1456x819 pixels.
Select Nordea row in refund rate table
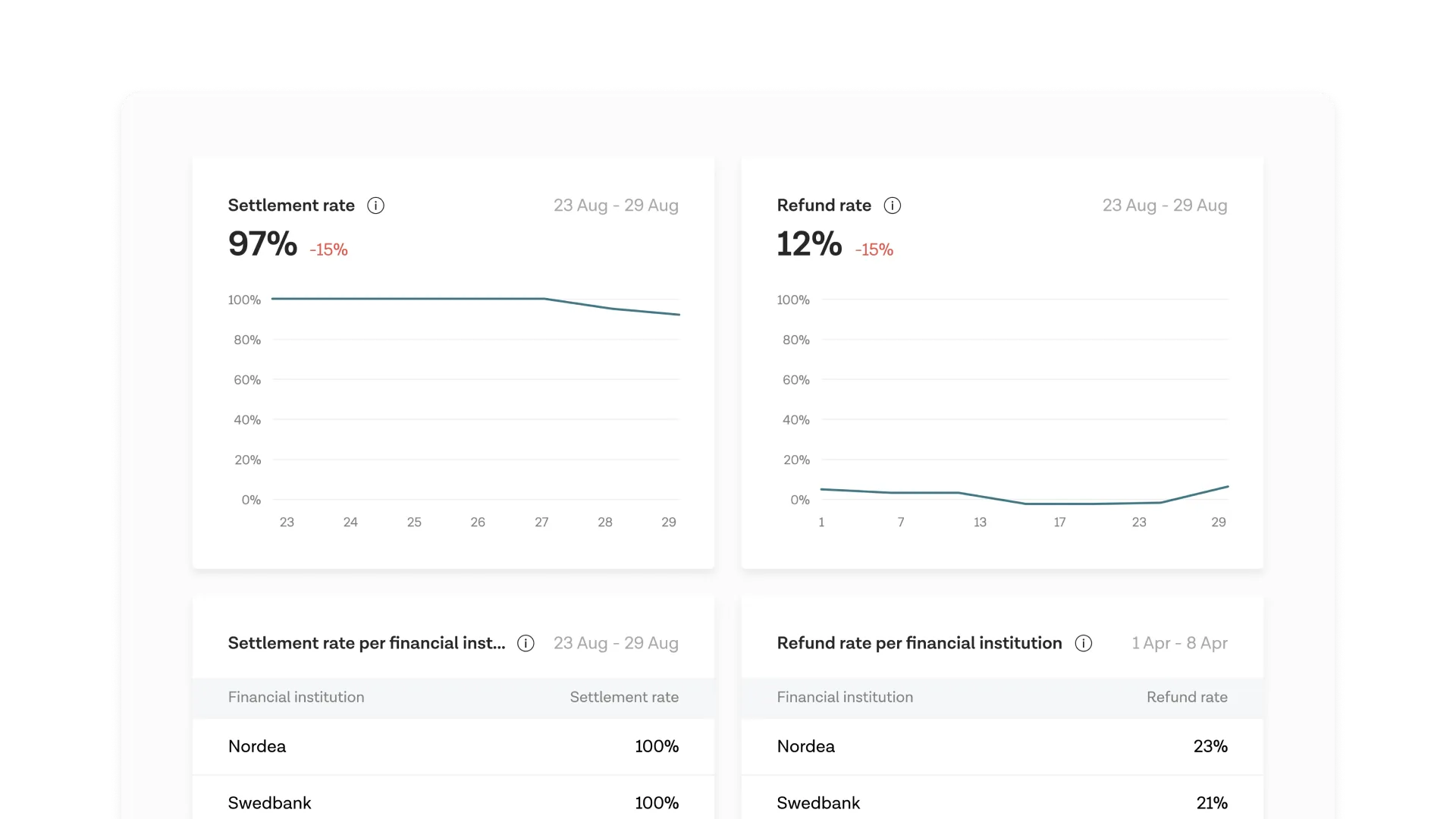point(1002,746)
